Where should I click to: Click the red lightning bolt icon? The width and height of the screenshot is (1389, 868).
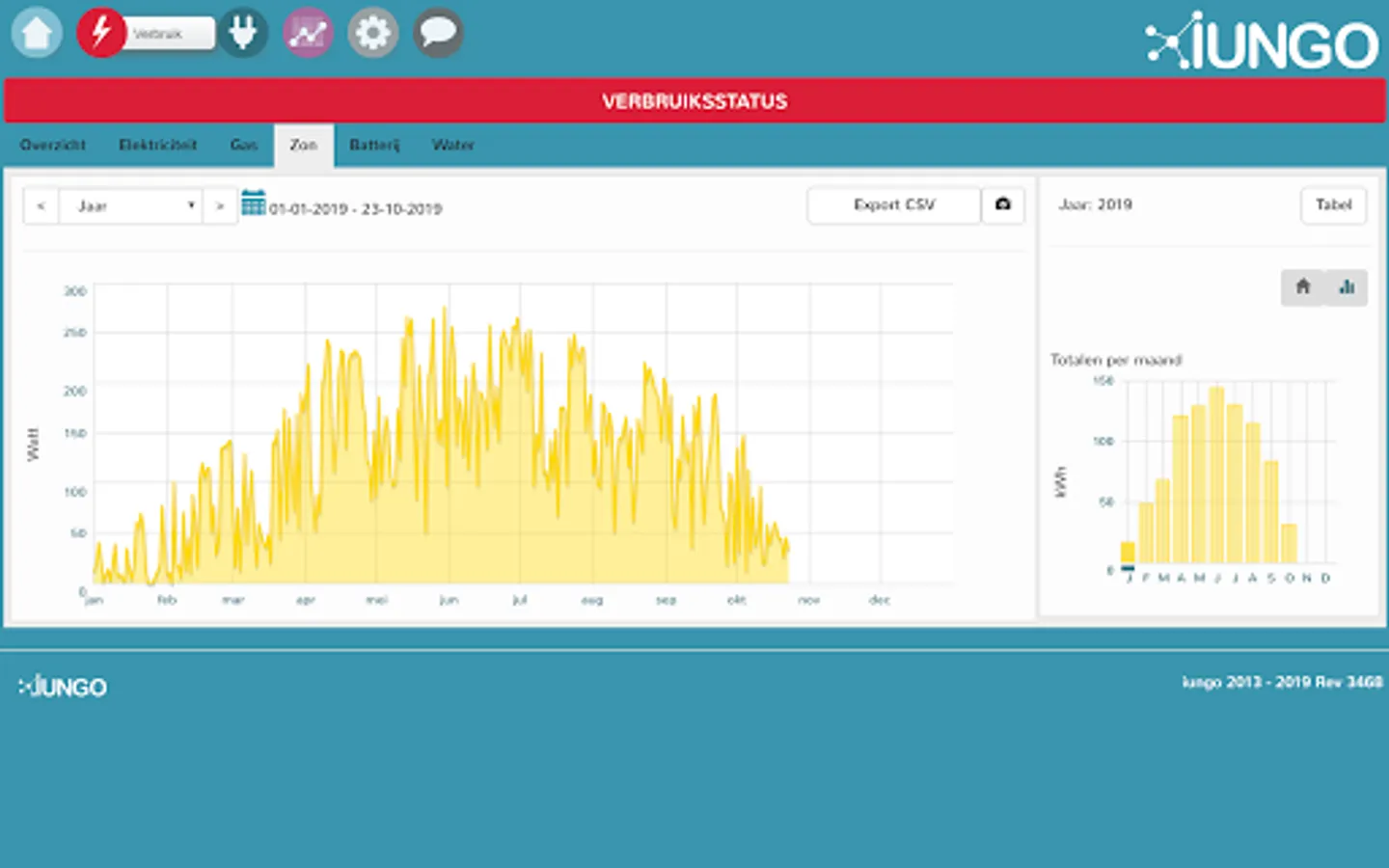pos(100,33)
